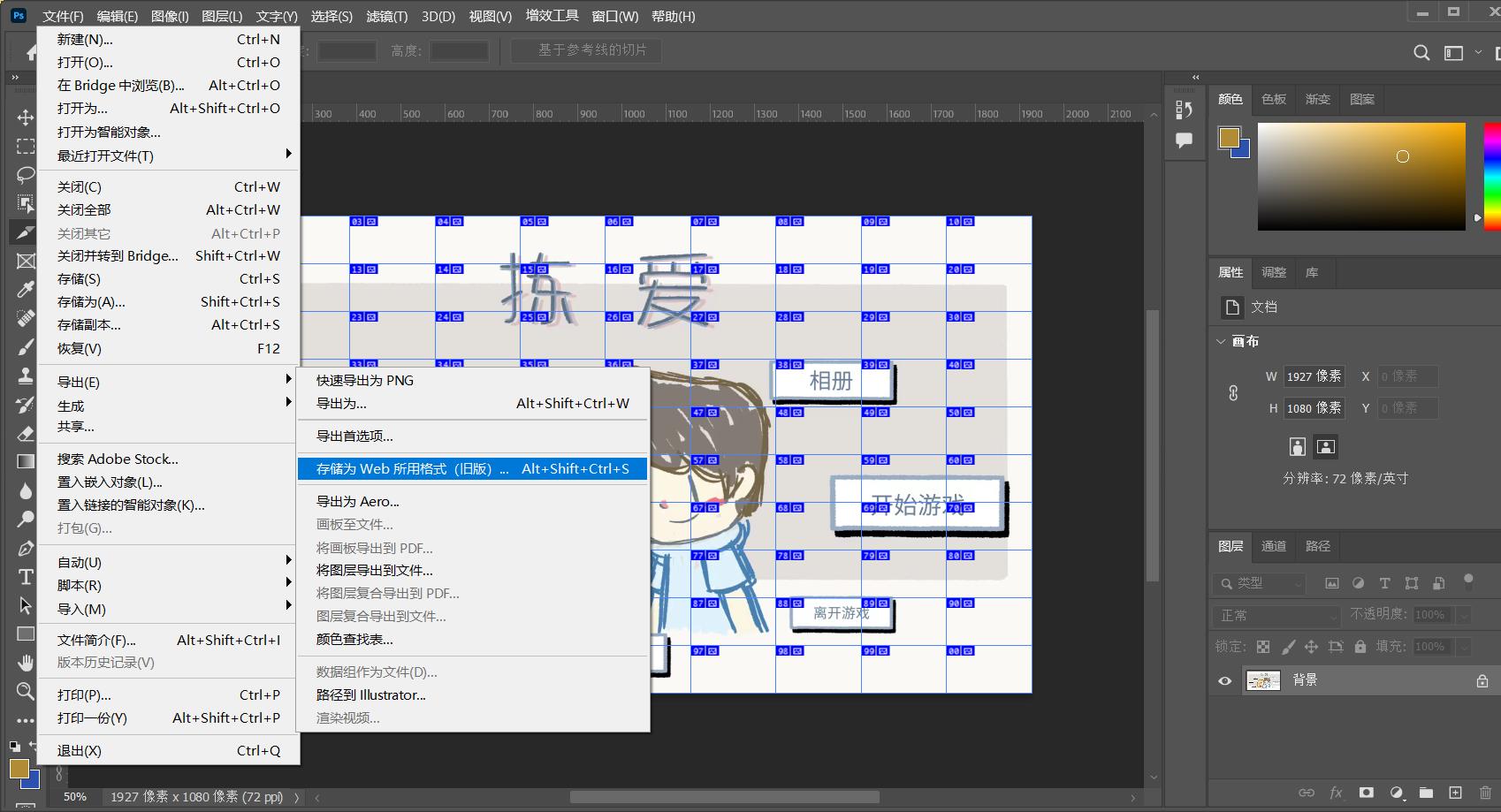Expand 最近打开文件(T) submenu

[168, 156]
